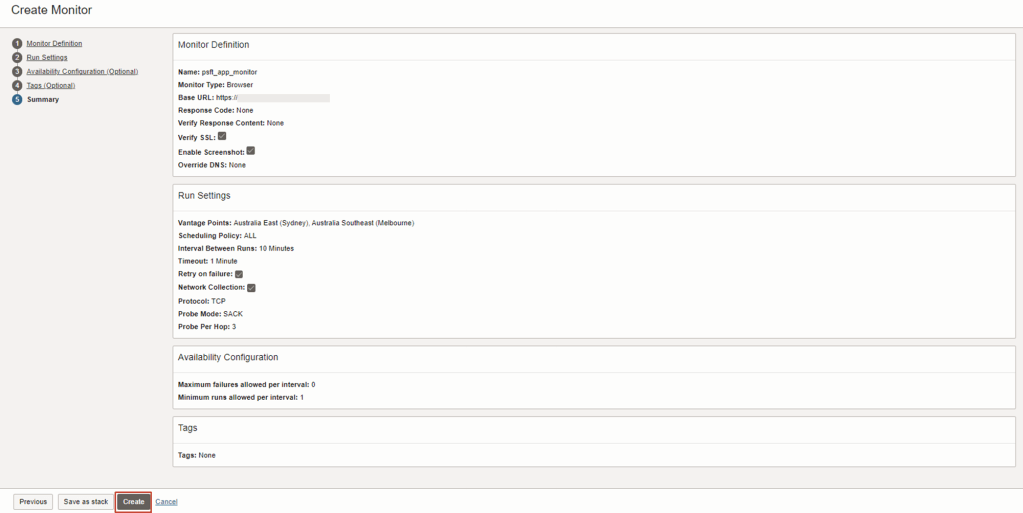Screen dimensions: 1023x513
Task: Toggle the Enable Screenshot checkbox
Action: [x=251, y=151]
